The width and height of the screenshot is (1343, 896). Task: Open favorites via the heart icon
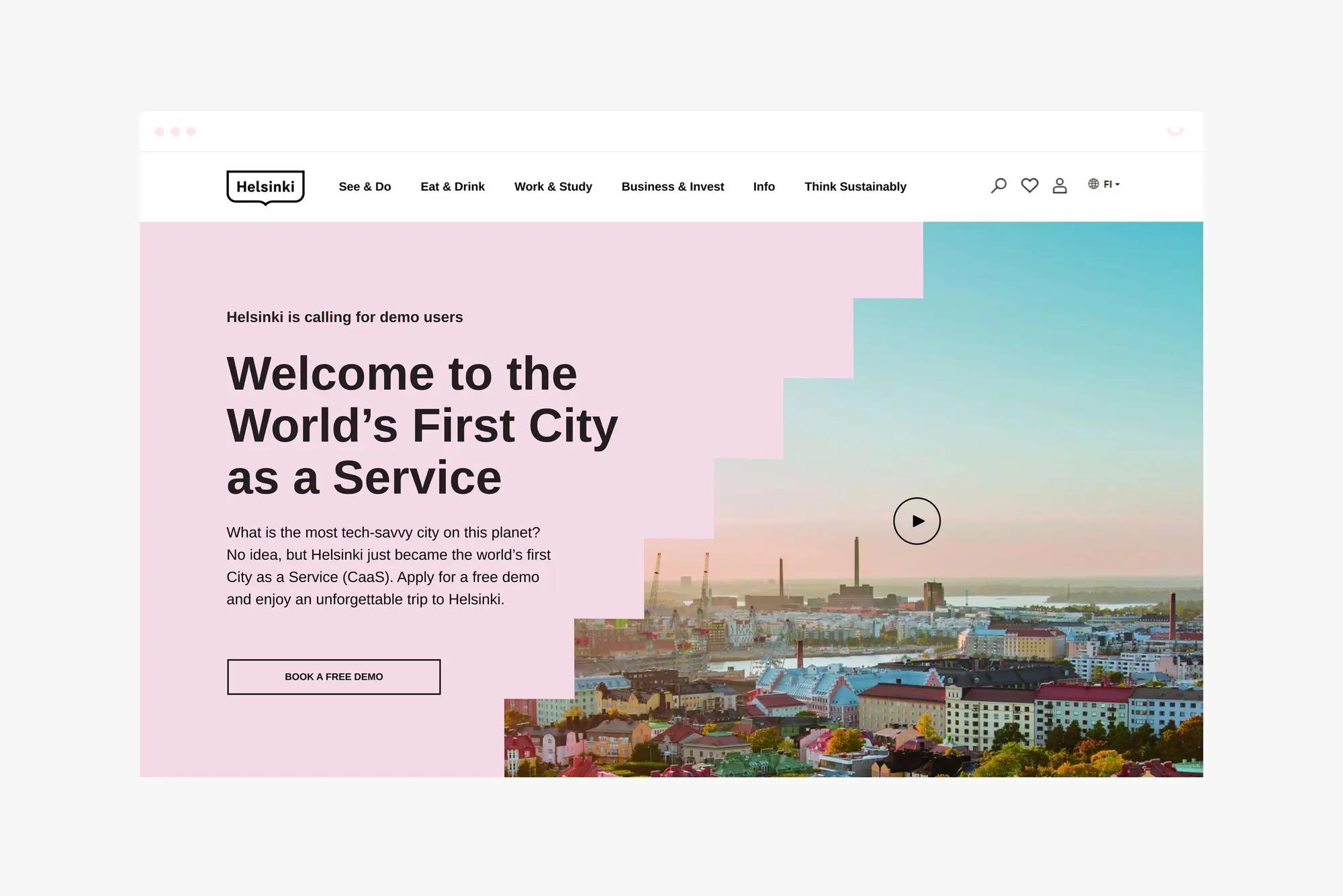(1029, 185)
